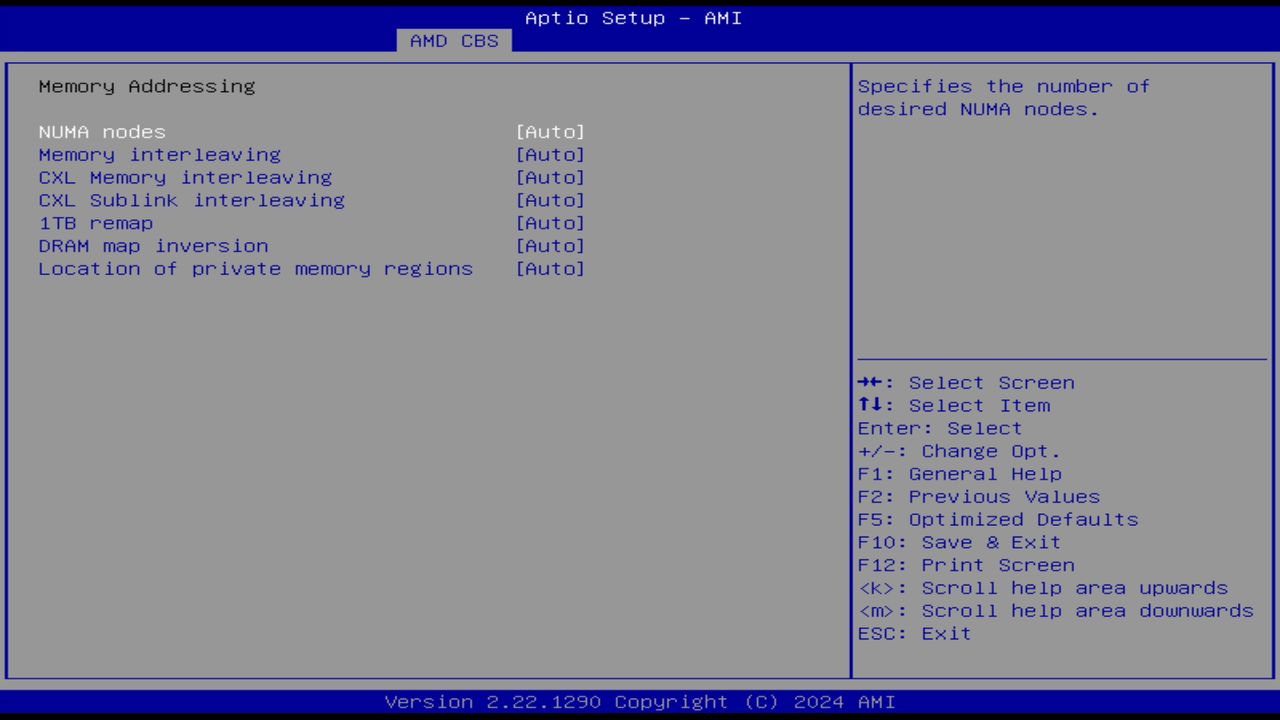Click the F10: Save & Exit hint
Viewport: 1280px width, 720px height.
pos(959,543)
